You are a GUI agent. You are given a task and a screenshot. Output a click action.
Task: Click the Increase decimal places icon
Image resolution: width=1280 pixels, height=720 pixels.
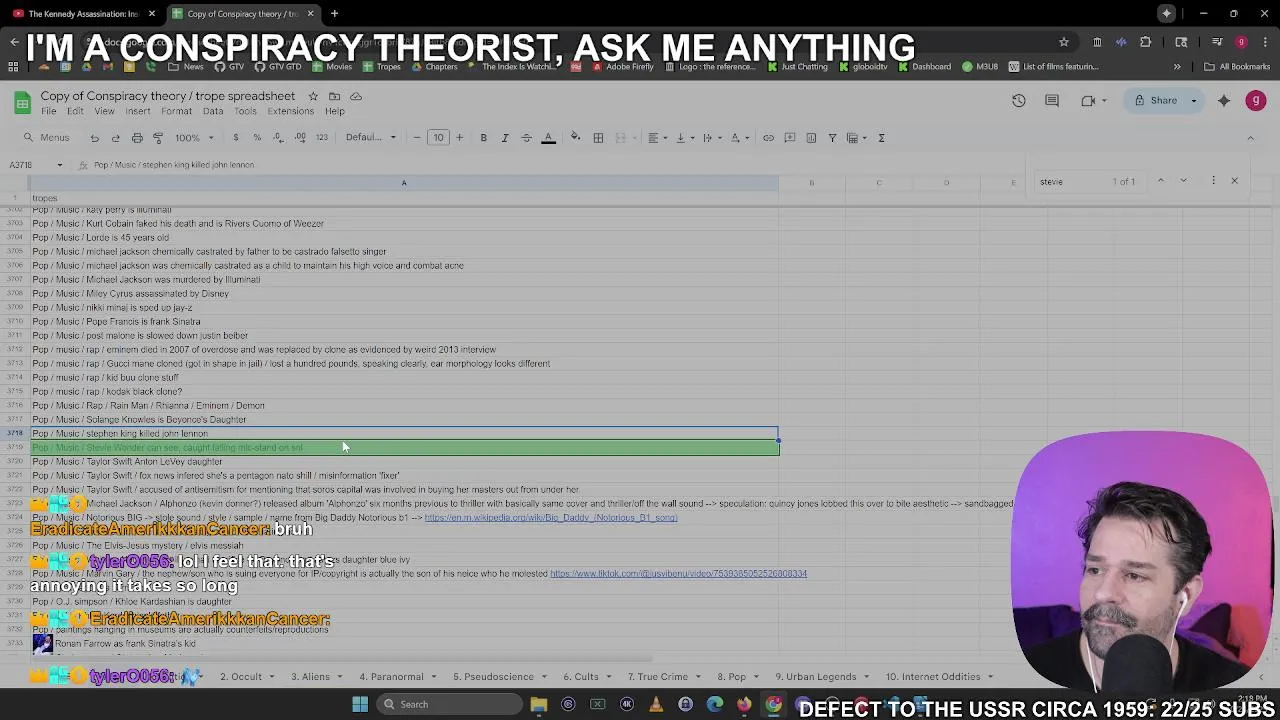click(x=300, y=138)
